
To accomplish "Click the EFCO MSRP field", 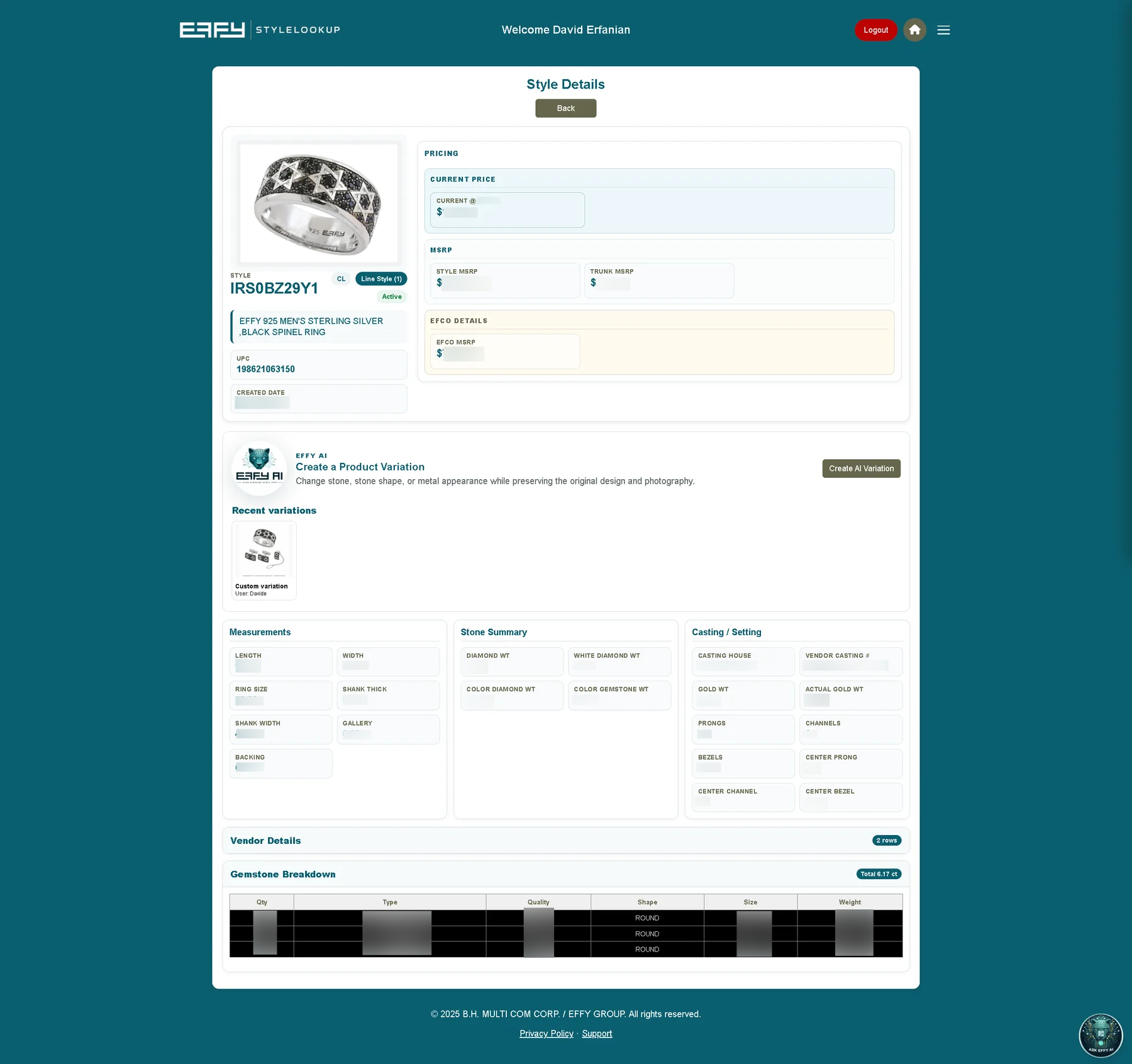I will [505, 351].
